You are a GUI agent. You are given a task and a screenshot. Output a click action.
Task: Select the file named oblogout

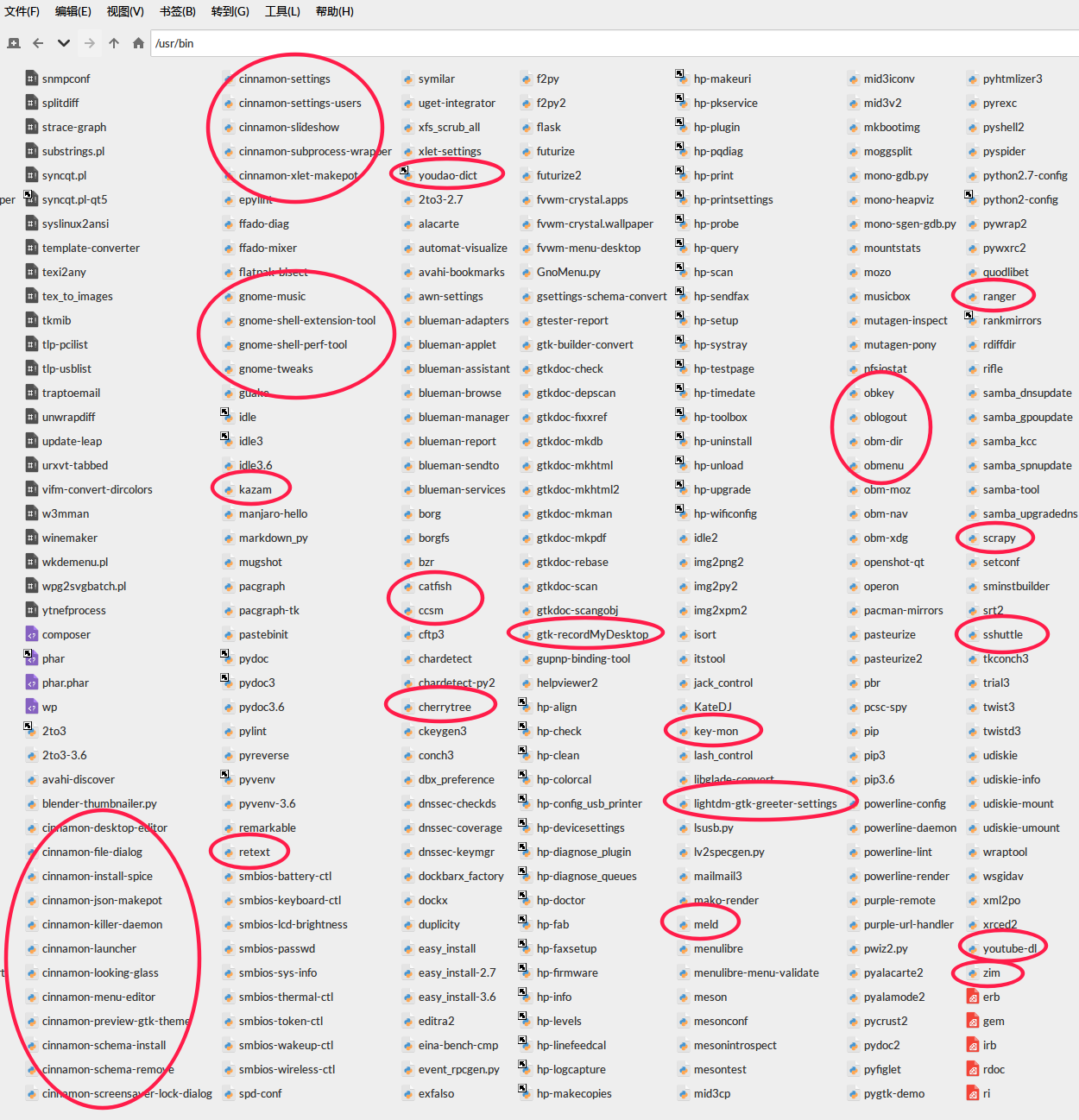[x=885, y=417]
